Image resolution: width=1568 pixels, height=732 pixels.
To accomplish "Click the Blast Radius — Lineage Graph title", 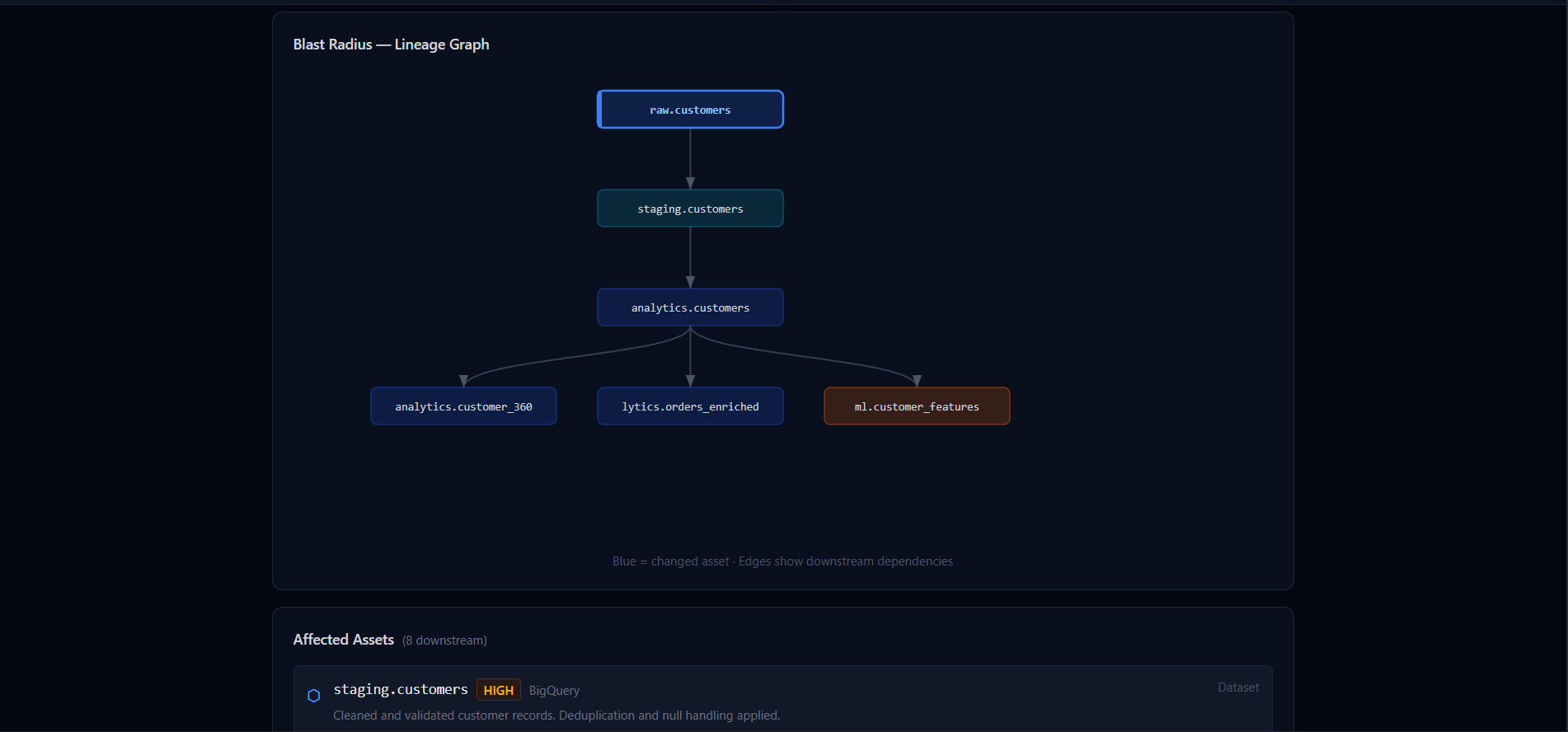I will coord(391,45).
